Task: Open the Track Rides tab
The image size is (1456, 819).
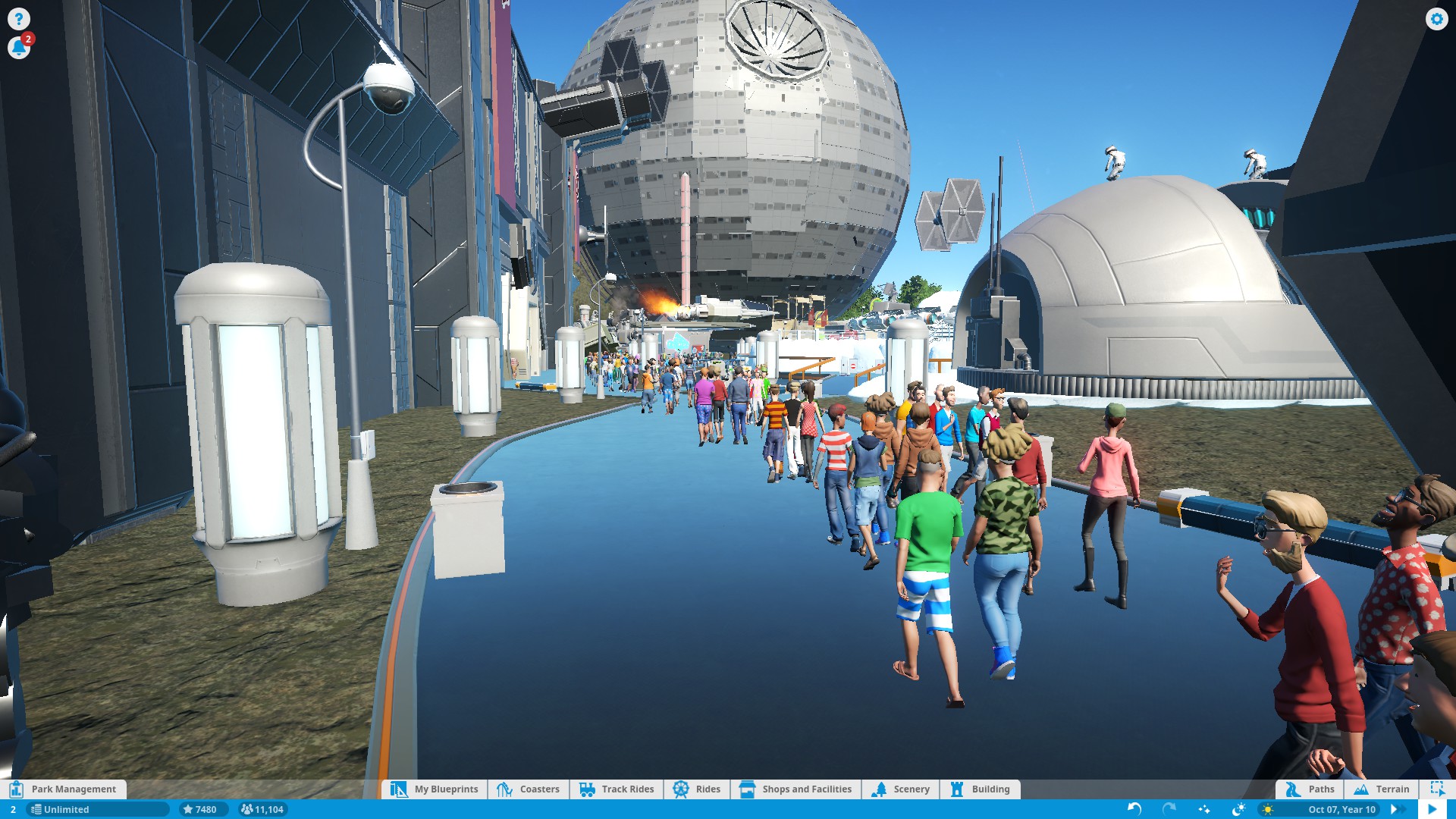Action: click(x=617, y=789)
